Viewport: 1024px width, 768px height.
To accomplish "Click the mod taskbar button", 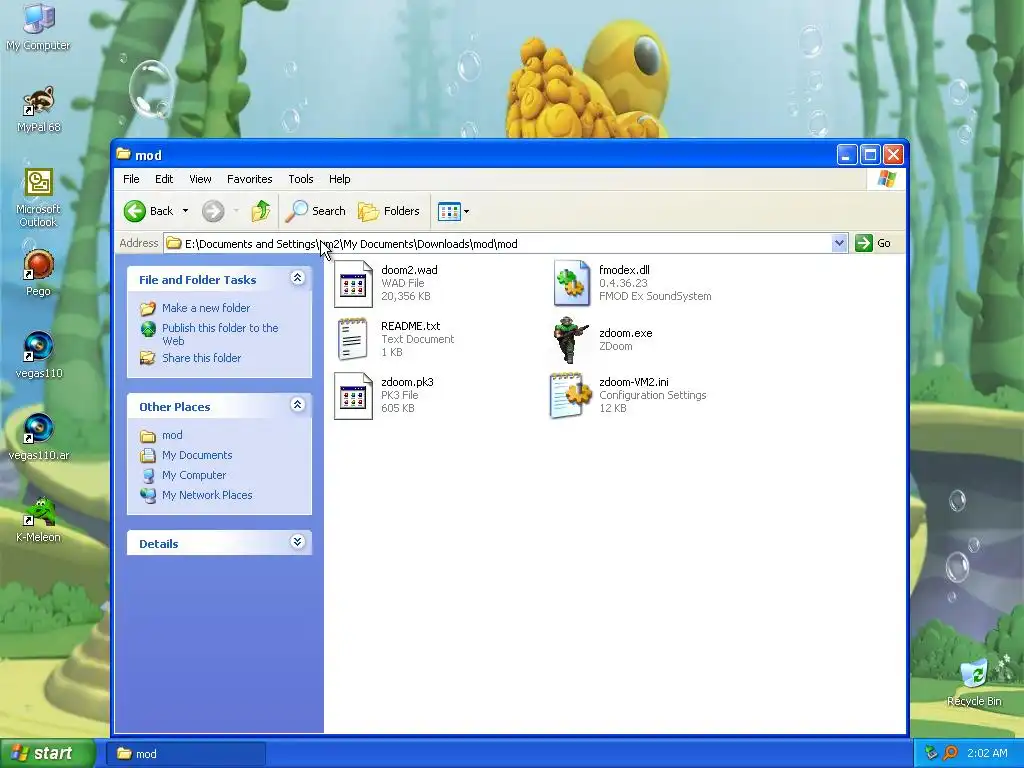I will pos(186,754).
